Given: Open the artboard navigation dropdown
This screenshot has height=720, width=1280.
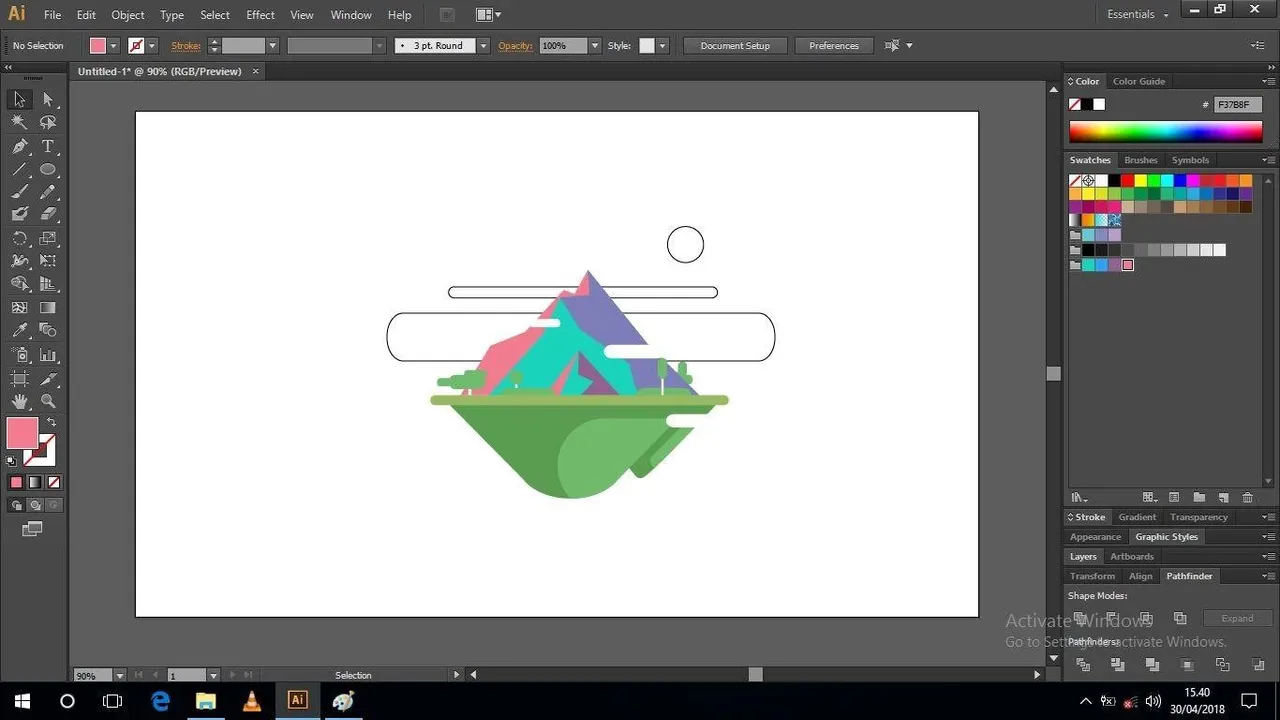Looking at the screenshot, I should pos(213,676).
